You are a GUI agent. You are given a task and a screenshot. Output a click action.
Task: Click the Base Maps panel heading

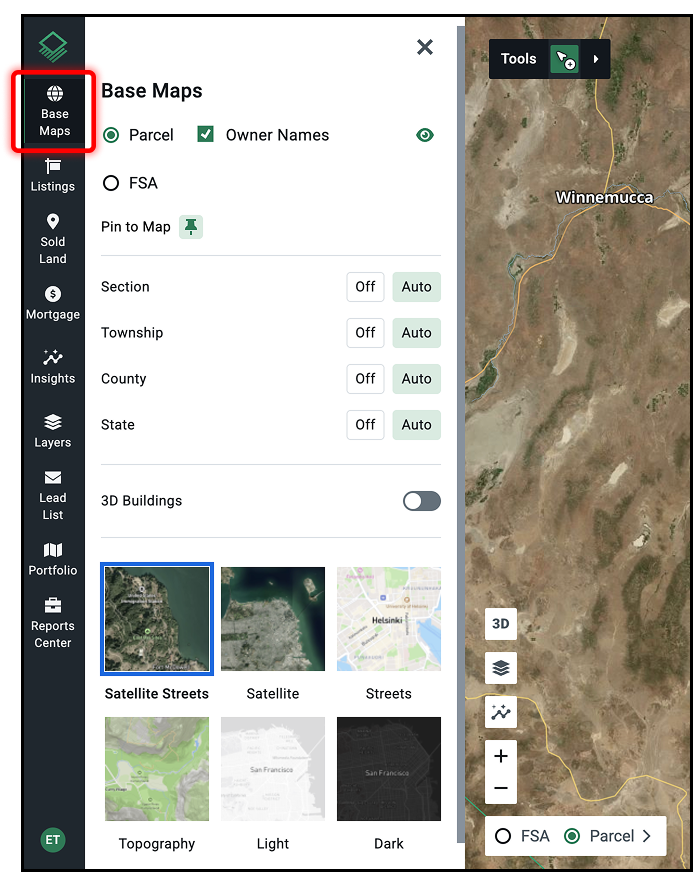[x=151, y=91]
